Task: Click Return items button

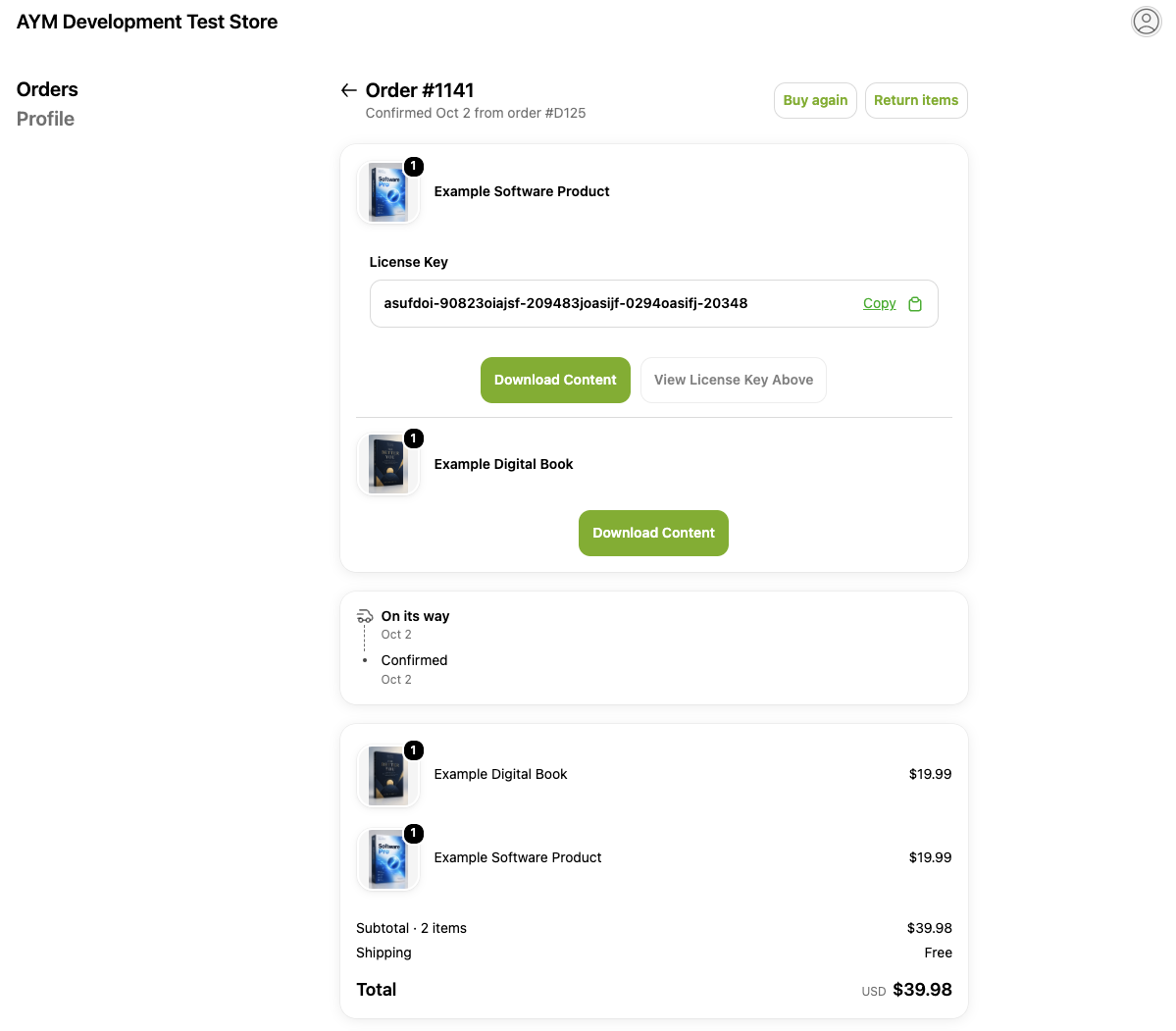Action: pyautogui.click(x=916, y=100)
